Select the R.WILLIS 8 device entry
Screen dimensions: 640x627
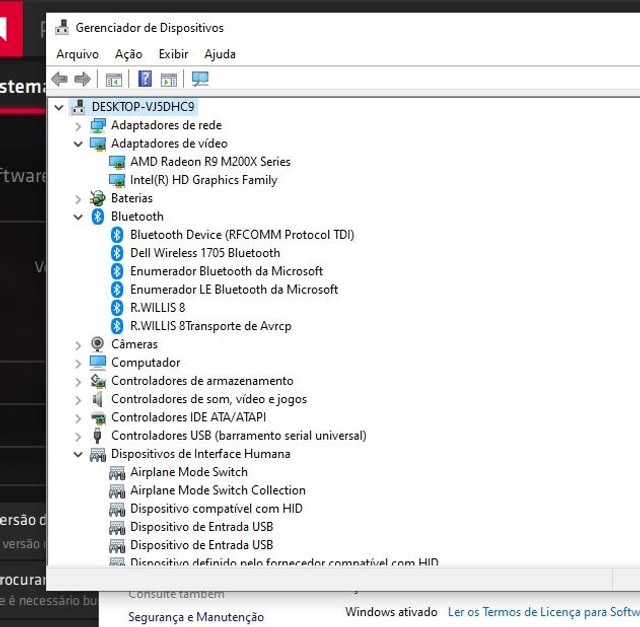158,308
